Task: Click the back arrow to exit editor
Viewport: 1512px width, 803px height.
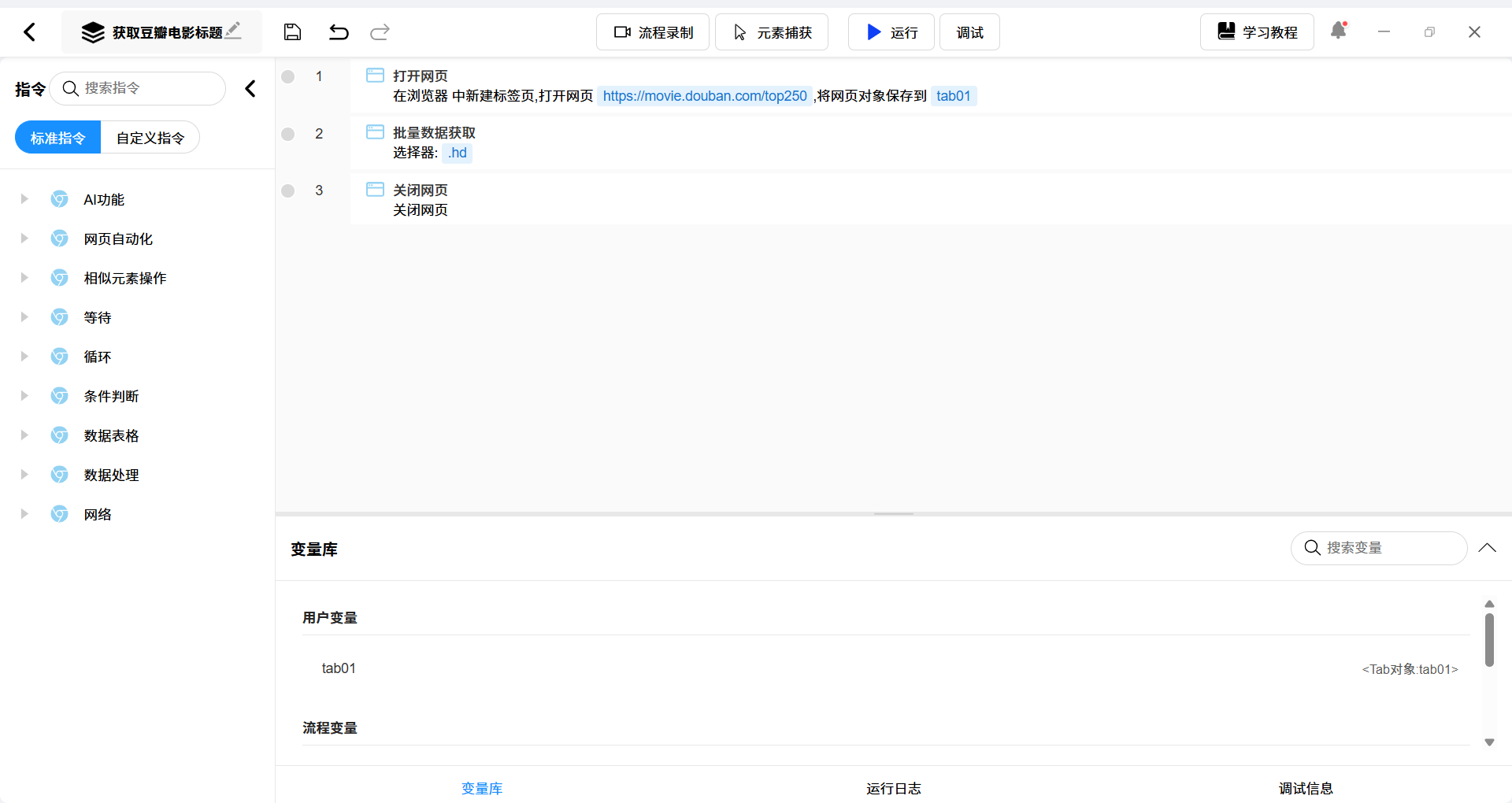Action: 29,32
